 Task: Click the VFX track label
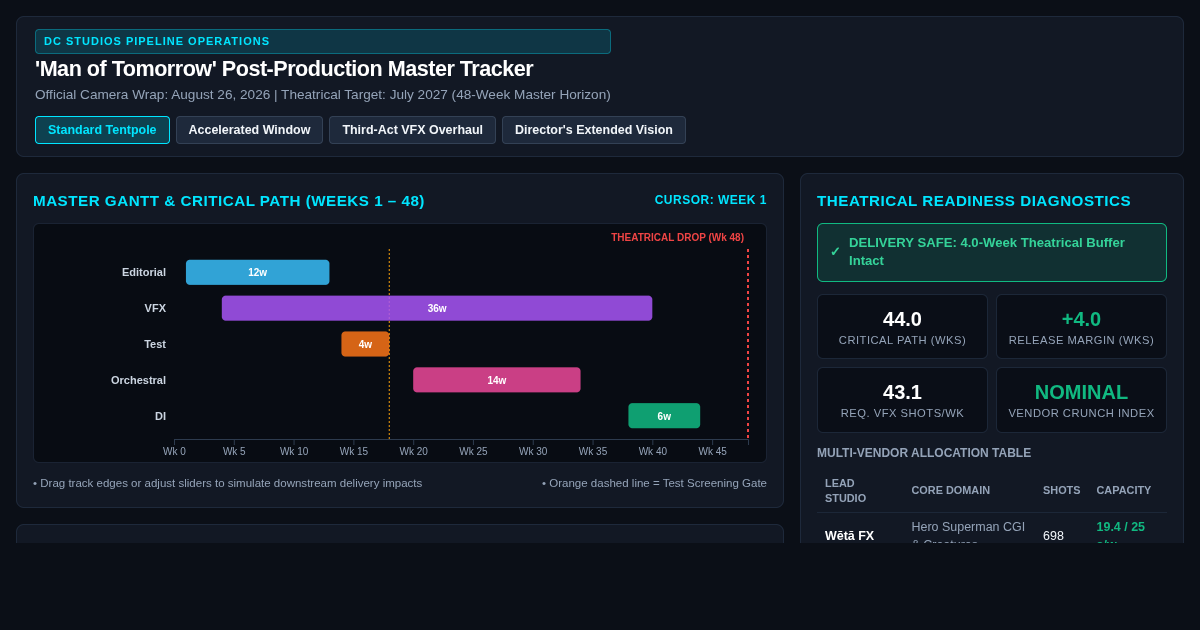[155, 308]
